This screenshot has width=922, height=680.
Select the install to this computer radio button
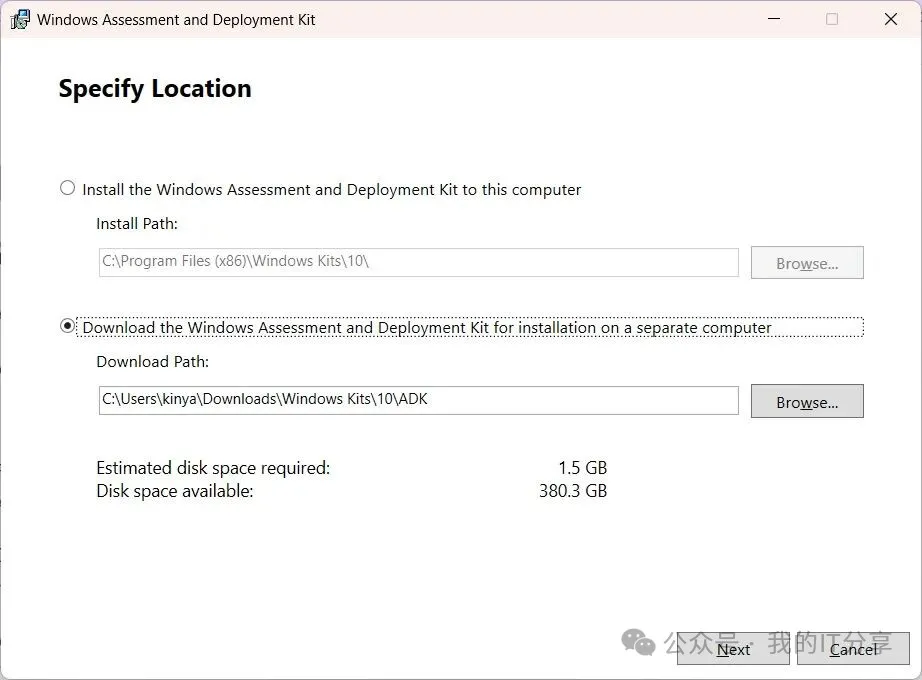click(x=68, y=188)
